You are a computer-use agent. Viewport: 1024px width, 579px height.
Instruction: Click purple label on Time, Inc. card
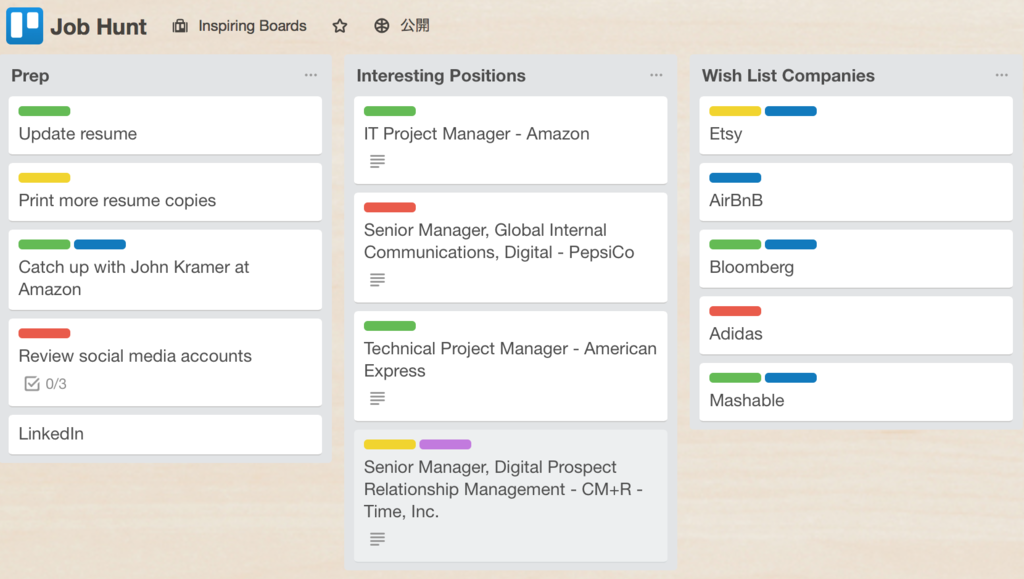(x=445, y=445)
